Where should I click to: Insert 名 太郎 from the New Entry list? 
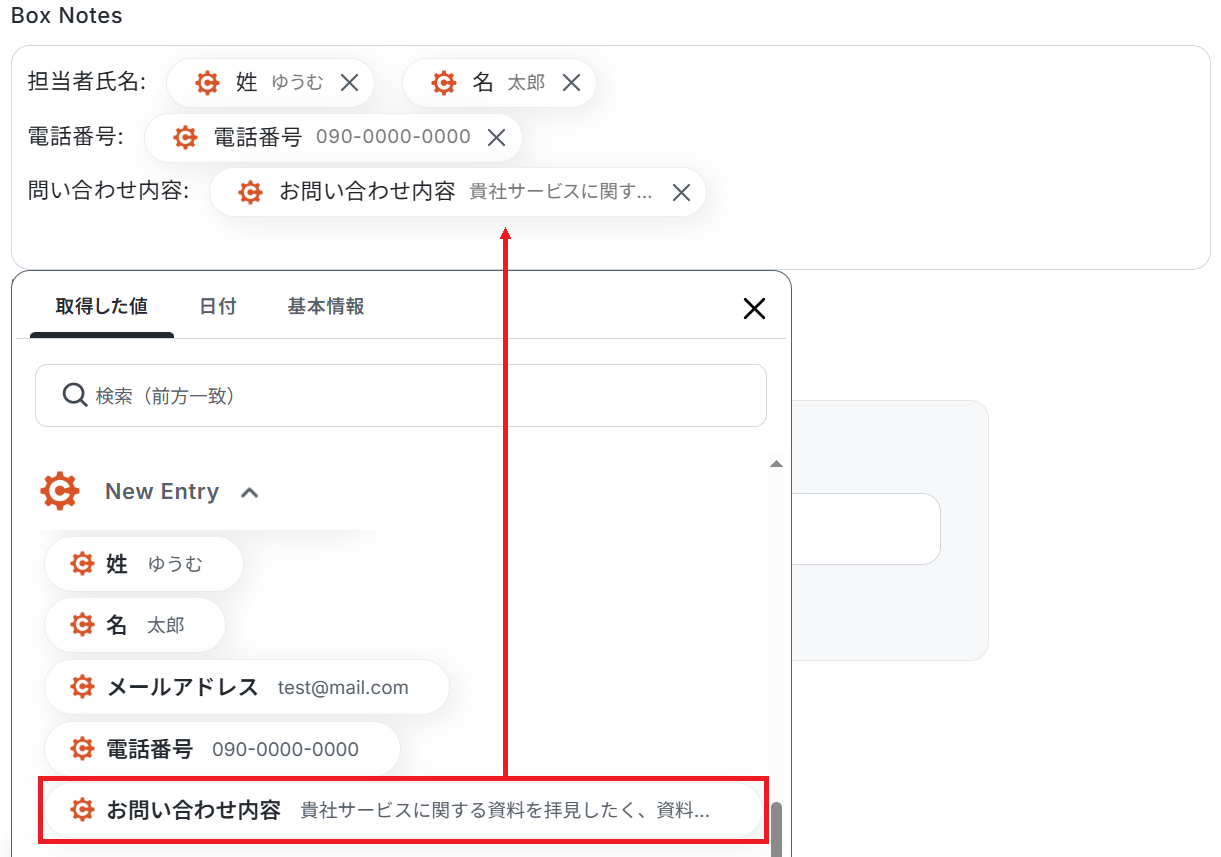(x=135, y=625)
